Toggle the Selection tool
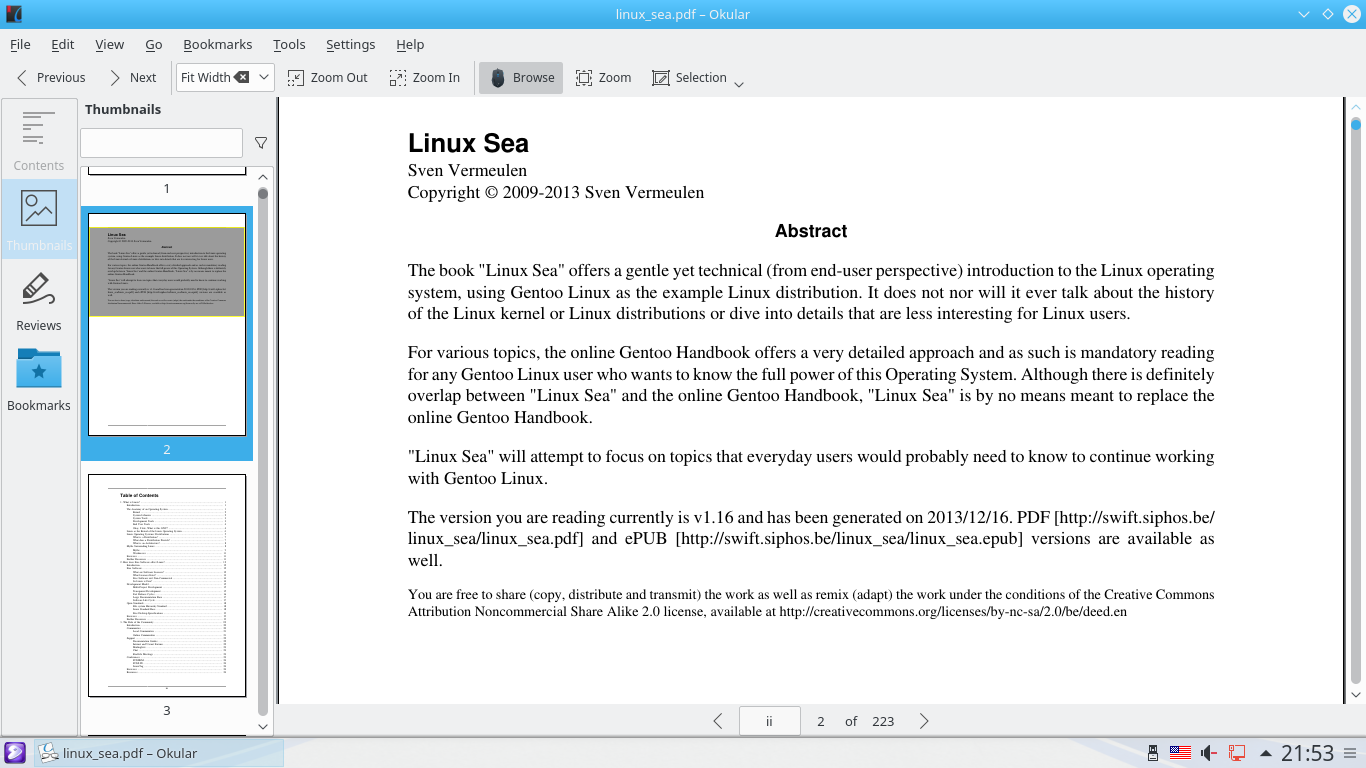 pos(689,77)
